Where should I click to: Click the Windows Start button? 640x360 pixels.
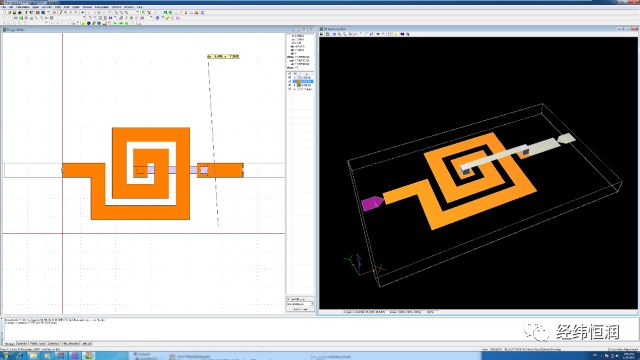tap(5, 356)
